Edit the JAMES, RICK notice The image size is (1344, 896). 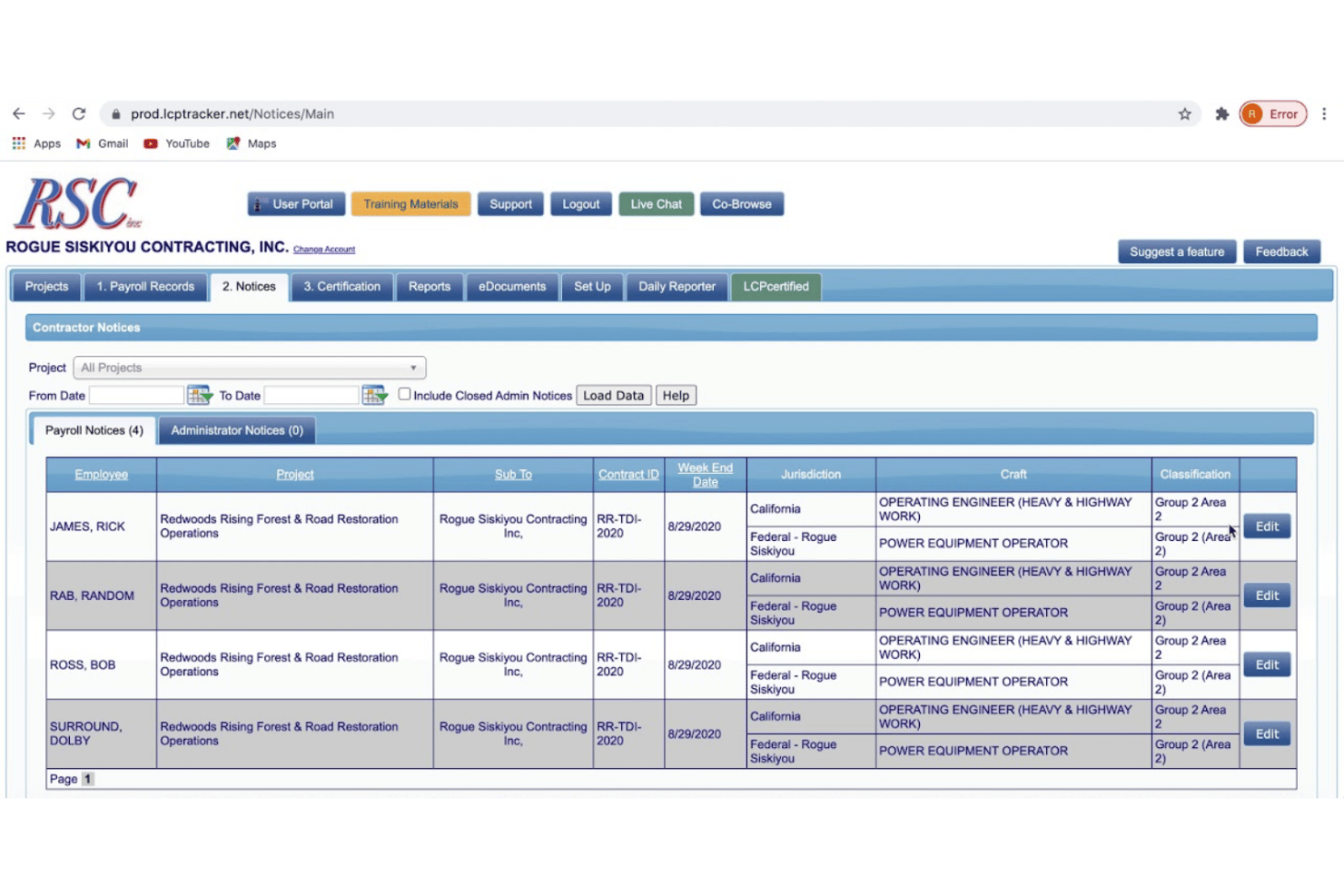point(1267,527)
